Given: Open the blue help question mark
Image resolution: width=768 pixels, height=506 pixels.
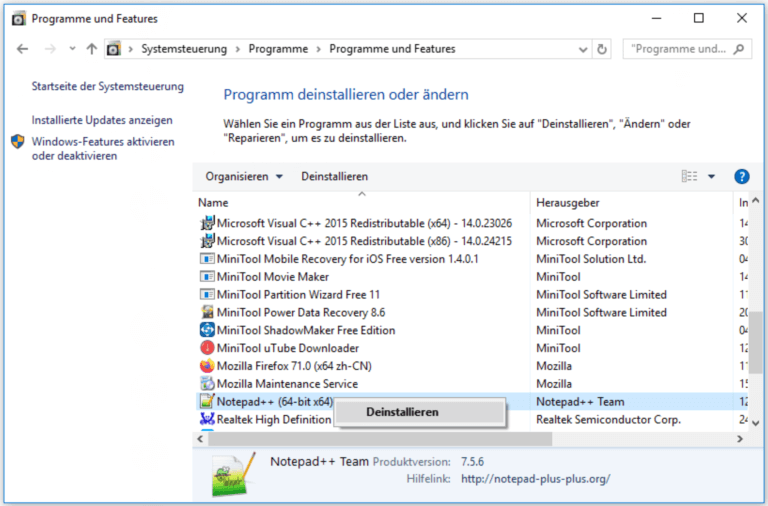Looking at the screenshot, I should (x=742, y=176).
